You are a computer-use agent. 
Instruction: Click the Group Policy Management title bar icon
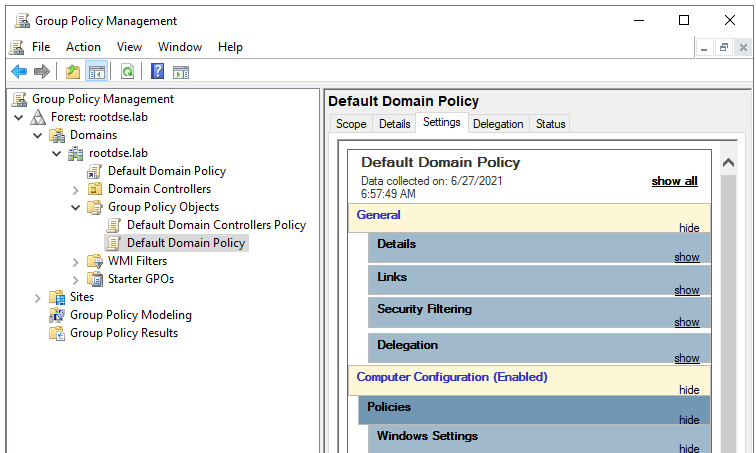point(22,21)
